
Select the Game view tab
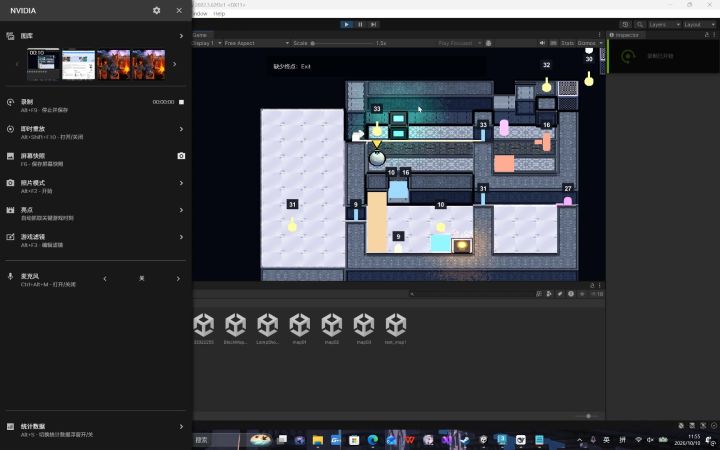click(200, 35)
